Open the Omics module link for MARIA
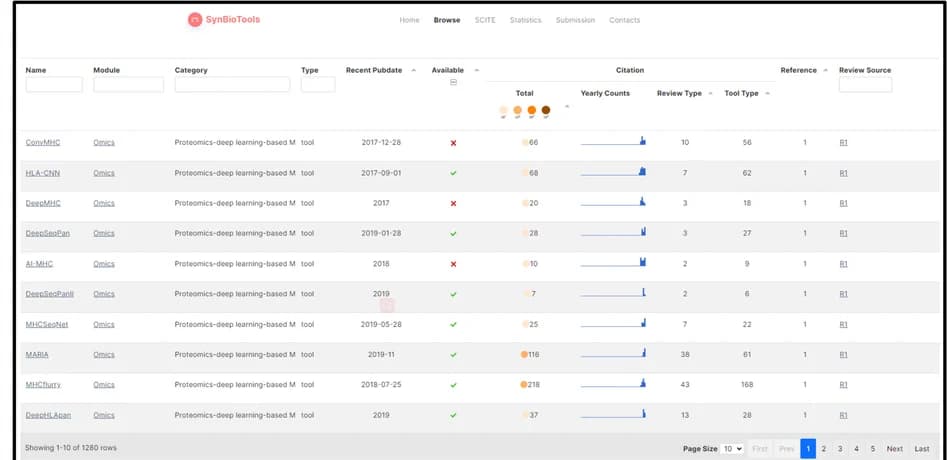Image resolution: width=947 pixels, height=460 pixels. tap(104, 354)
